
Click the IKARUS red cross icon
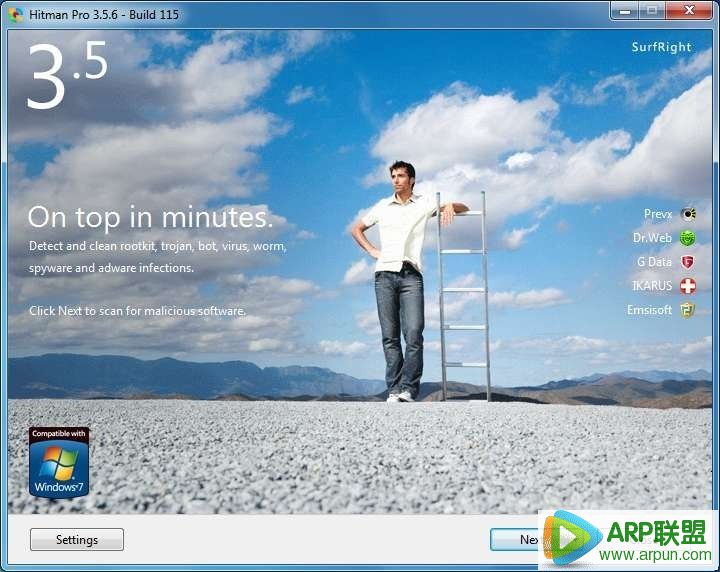tap(688, 286)
